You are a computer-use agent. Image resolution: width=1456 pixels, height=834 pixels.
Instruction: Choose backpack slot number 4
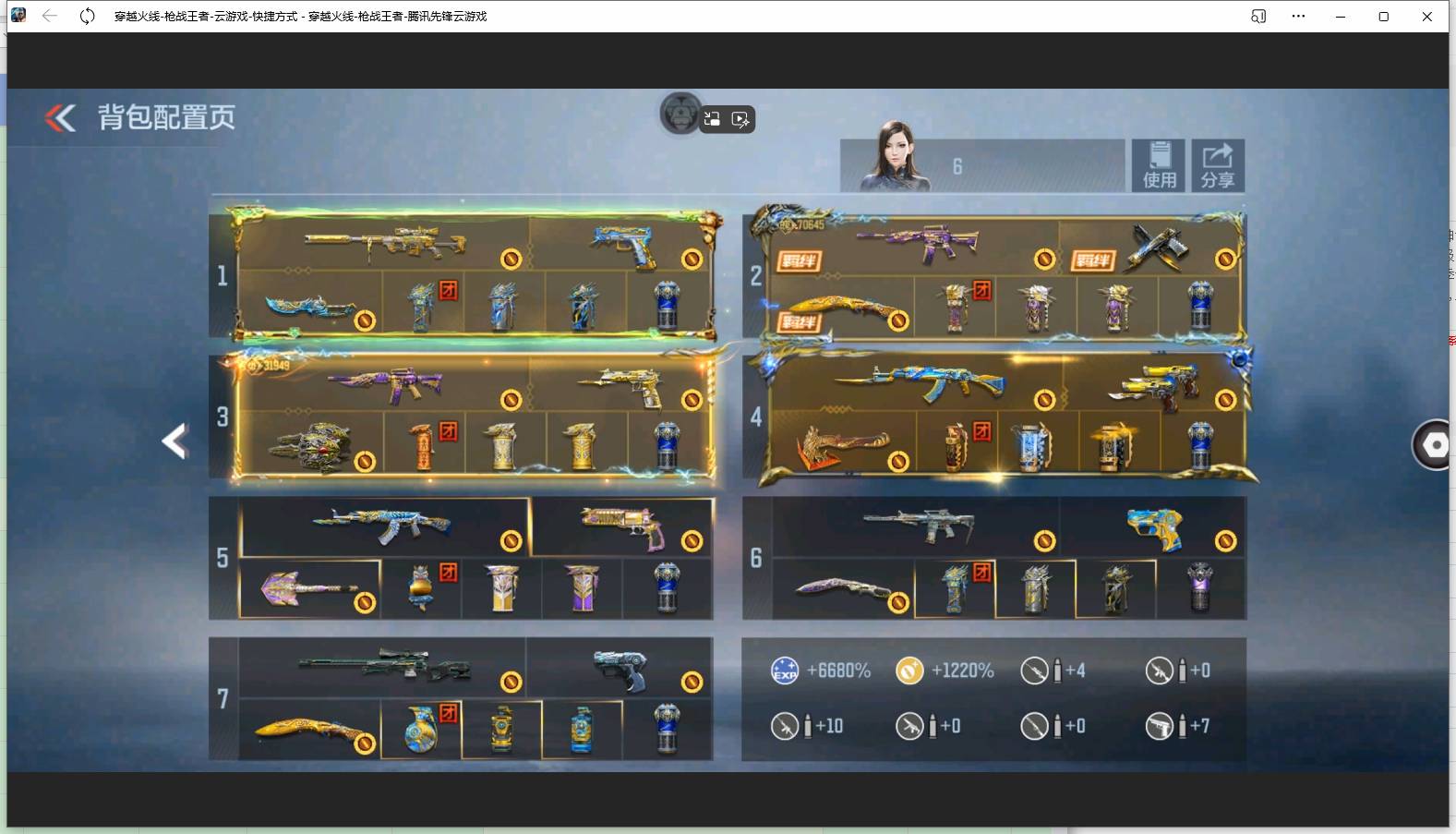click(756, 417)
